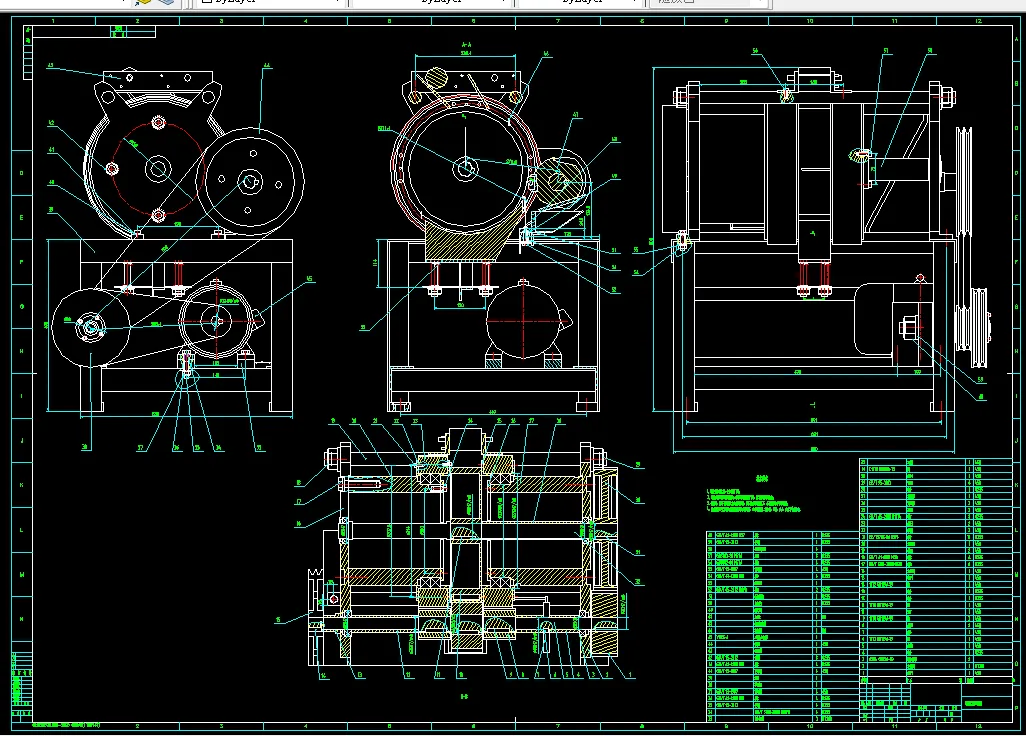Viewport: 1026px width, 736px height.
Task: Open the ByLayer color dropdown with swatch box
Action: (270, 2)
